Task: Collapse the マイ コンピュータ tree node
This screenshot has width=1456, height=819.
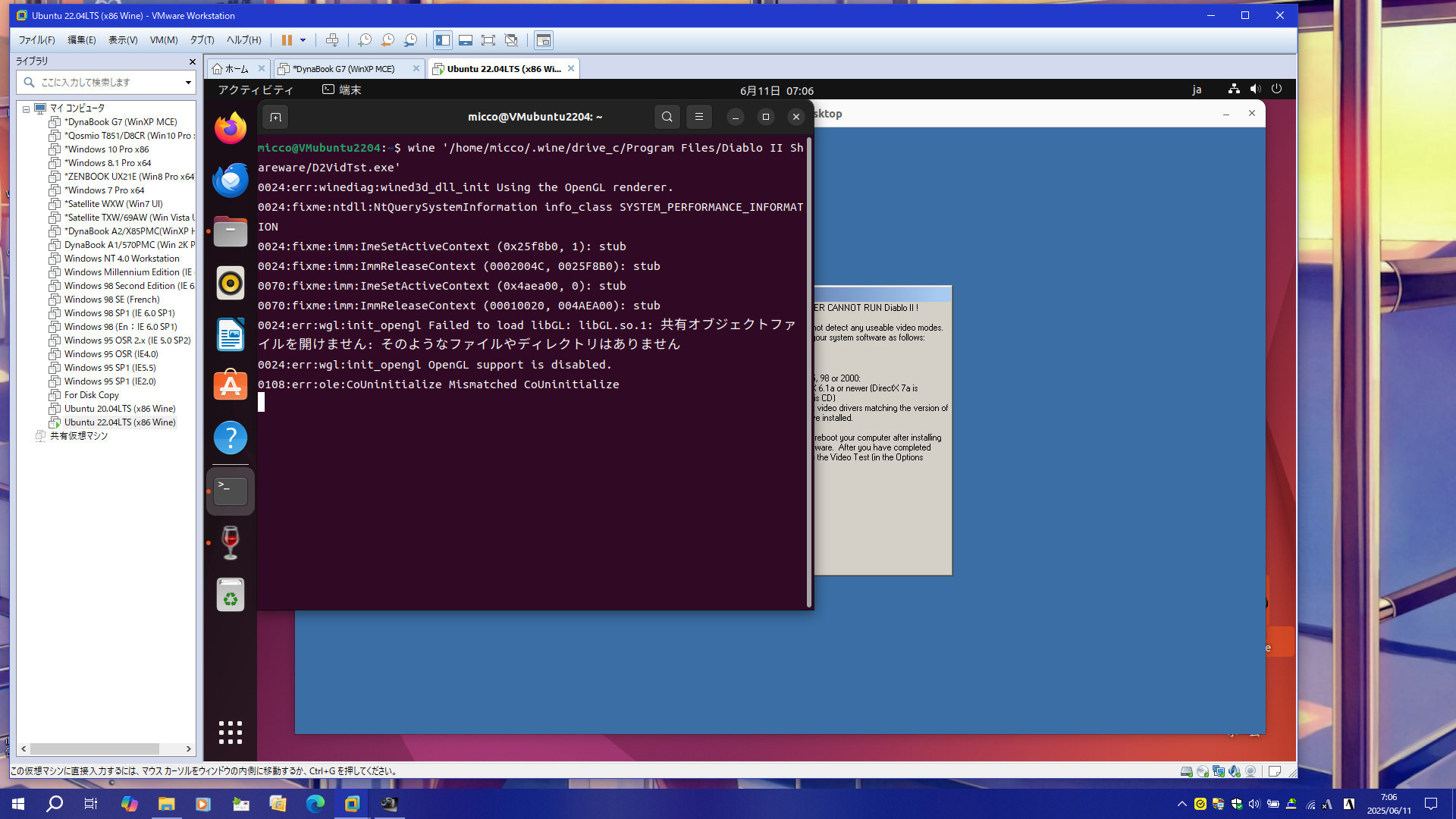Action: point(26,109)
